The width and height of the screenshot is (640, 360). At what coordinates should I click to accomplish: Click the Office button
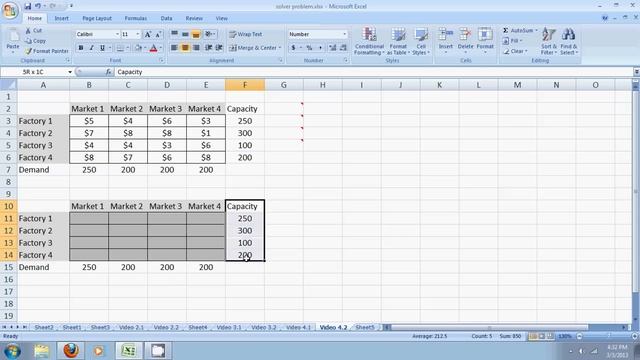pos(10,10)
